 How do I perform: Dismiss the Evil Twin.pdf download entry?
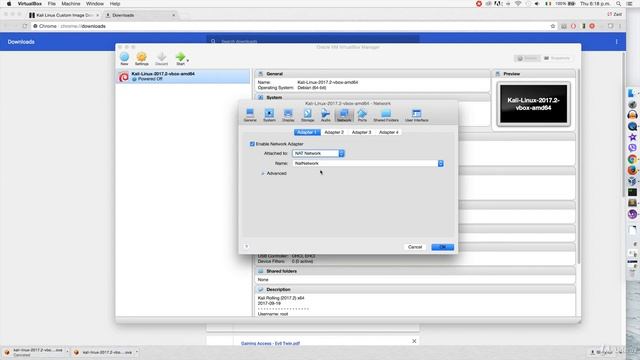click(x=414, y=341)
